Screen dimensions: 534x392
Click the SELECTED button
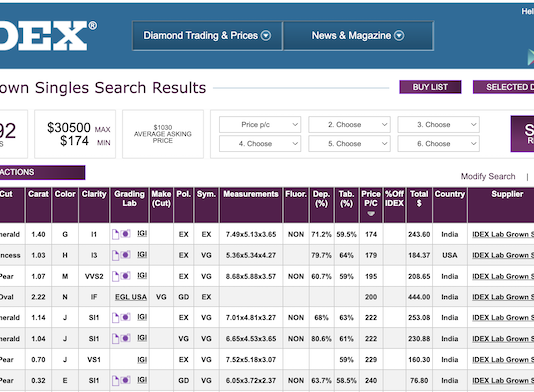pyautogui.click(x=503, y=87)
